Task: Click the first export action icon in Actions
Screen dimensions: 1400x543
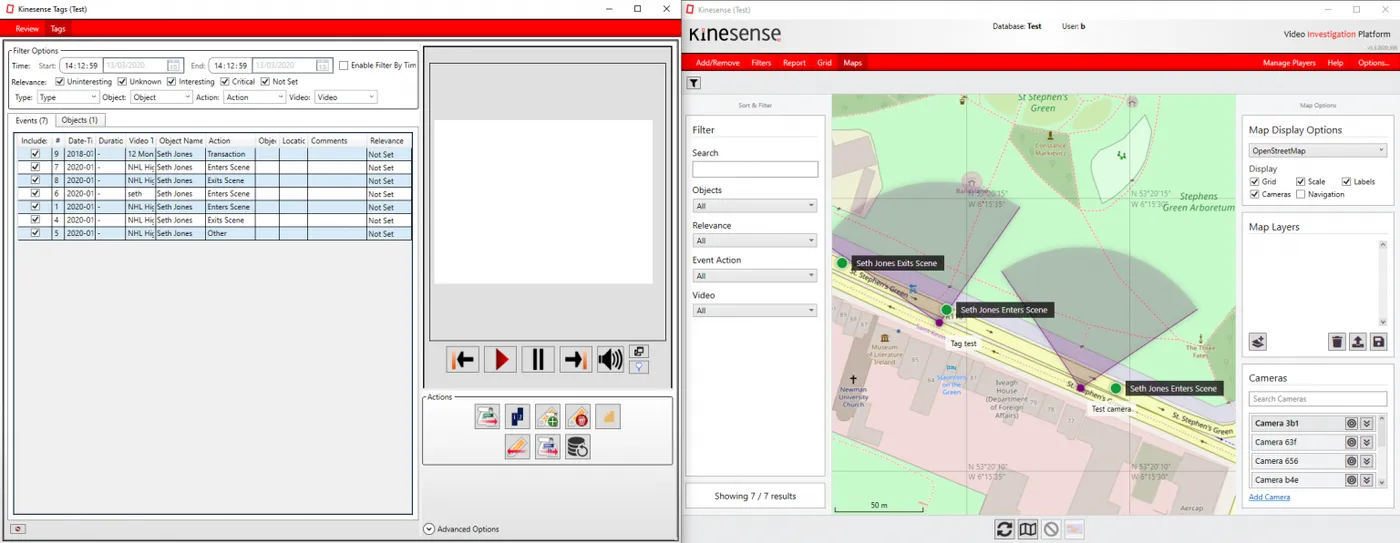Action: point(487,416)
